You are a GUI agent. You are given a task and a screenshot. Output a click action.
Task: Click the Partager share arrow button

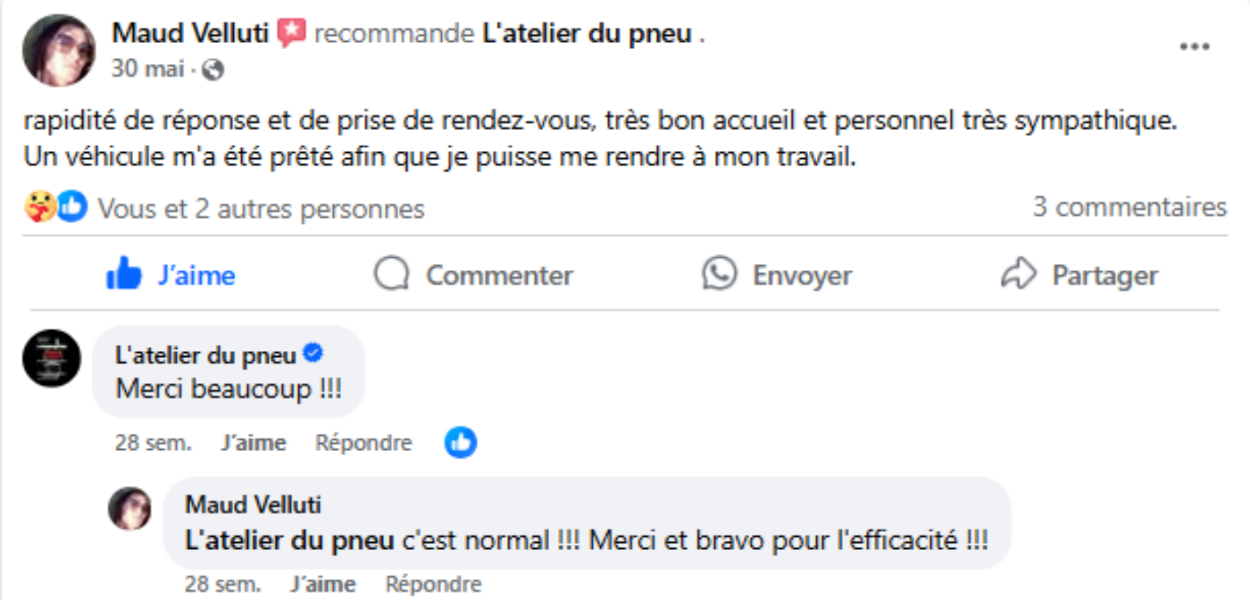tap(1079, 275)
